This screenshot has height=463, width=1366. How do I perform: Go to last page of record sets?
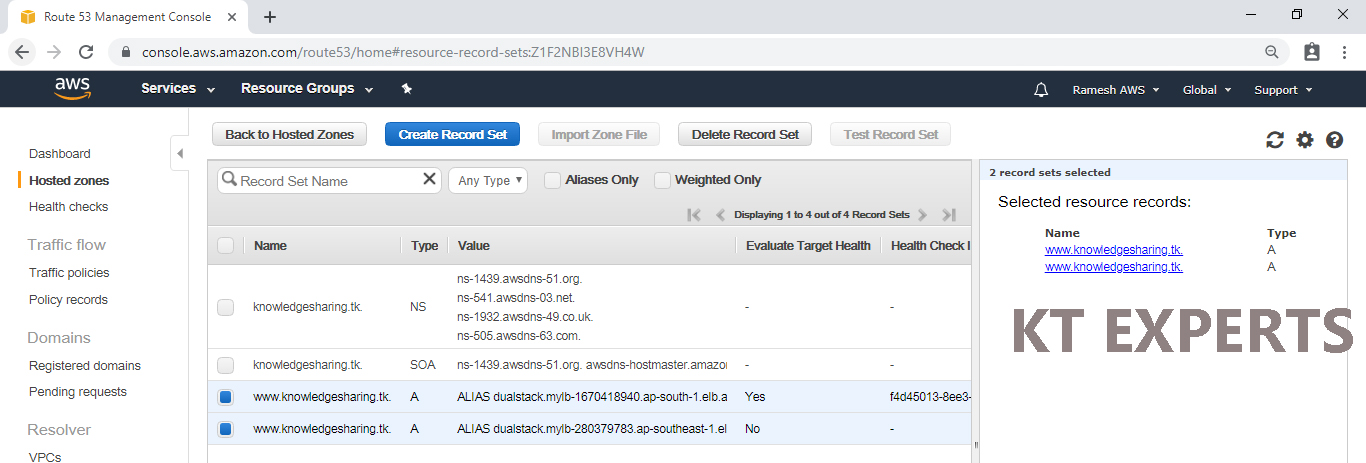point(949,215)
